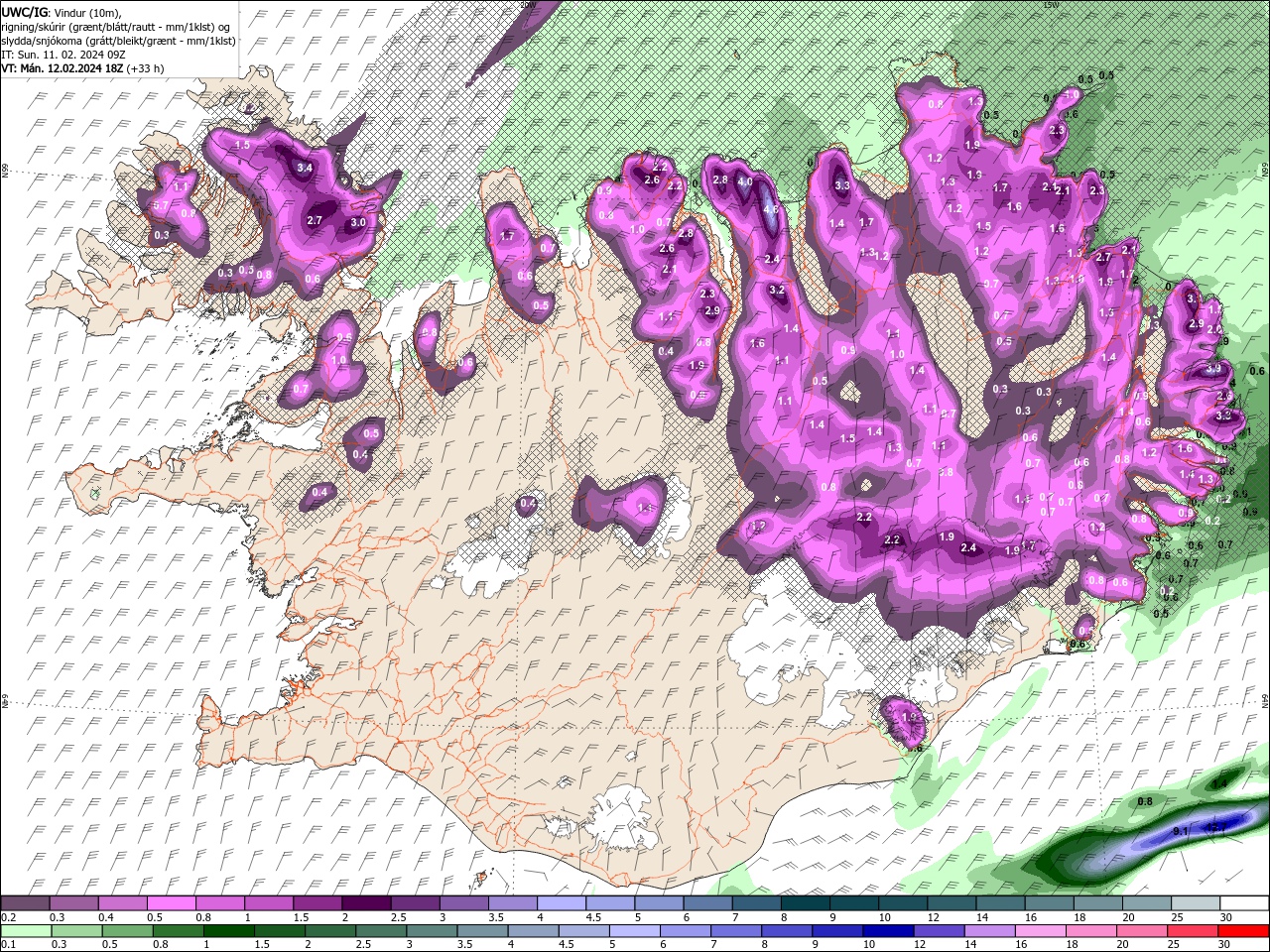Pick the rain scale swatch for 0.5–0.8 mm
Image resolution: width=1270 pixels, height=952 pixels.
pos(127,931)
